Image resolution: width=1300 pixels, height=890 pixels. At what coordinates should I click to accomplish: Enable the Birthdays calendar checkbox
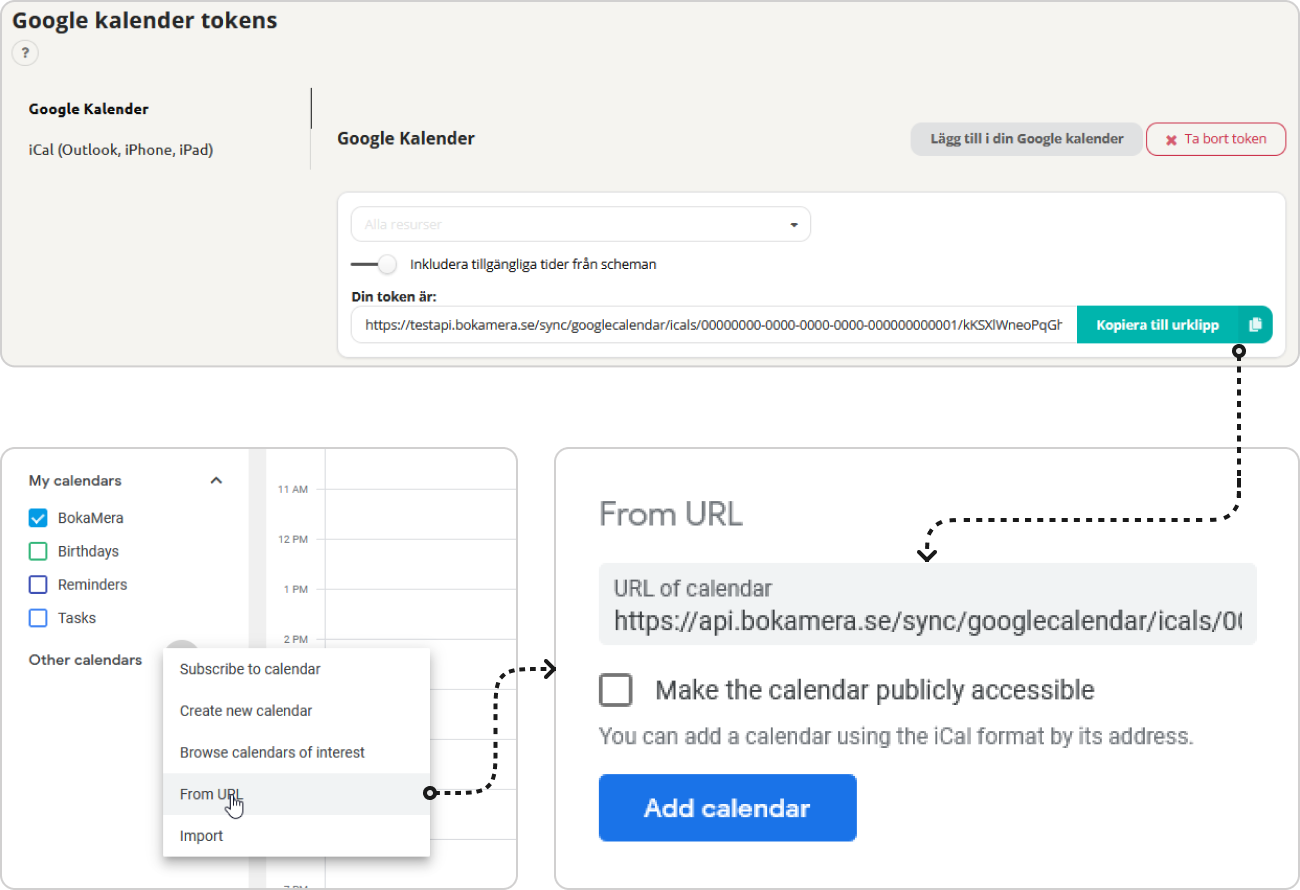(38, 551)
